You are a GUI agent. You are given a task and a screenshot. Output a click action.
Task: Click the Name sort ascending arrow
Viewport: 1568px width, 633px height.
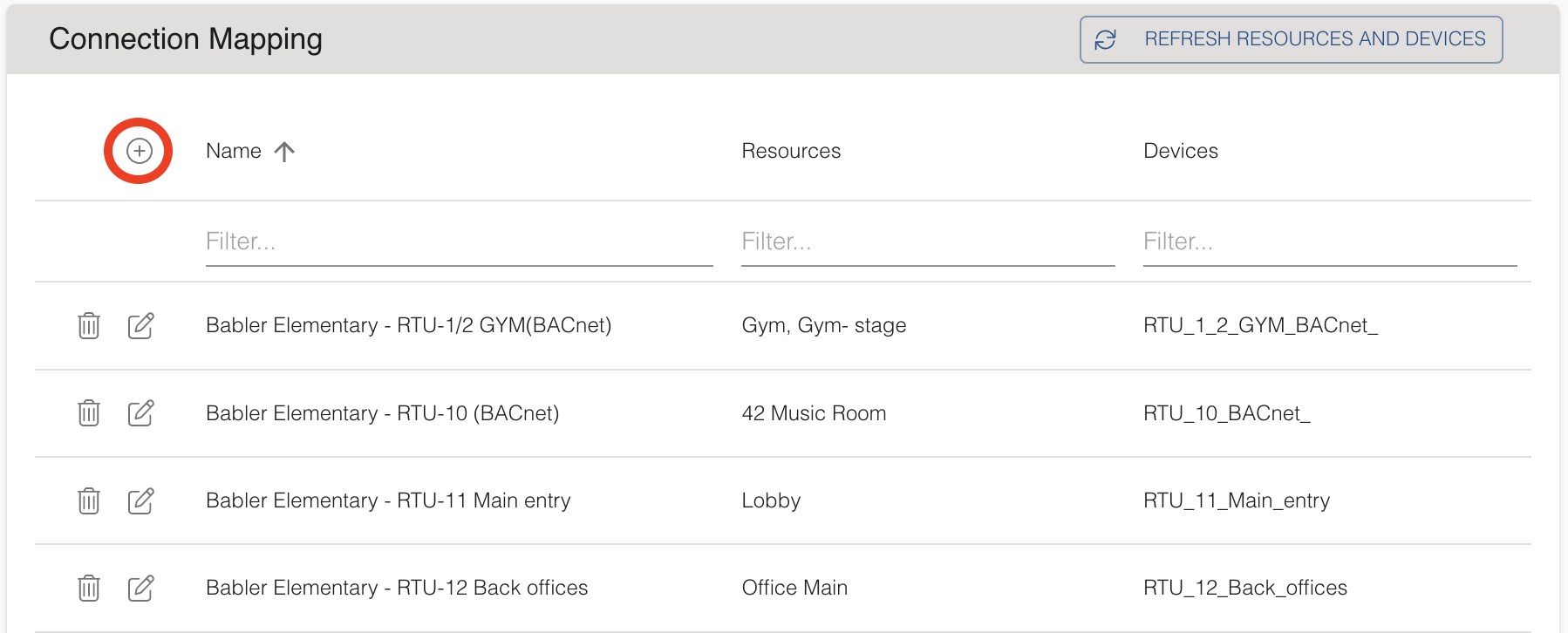coord(284,152)
